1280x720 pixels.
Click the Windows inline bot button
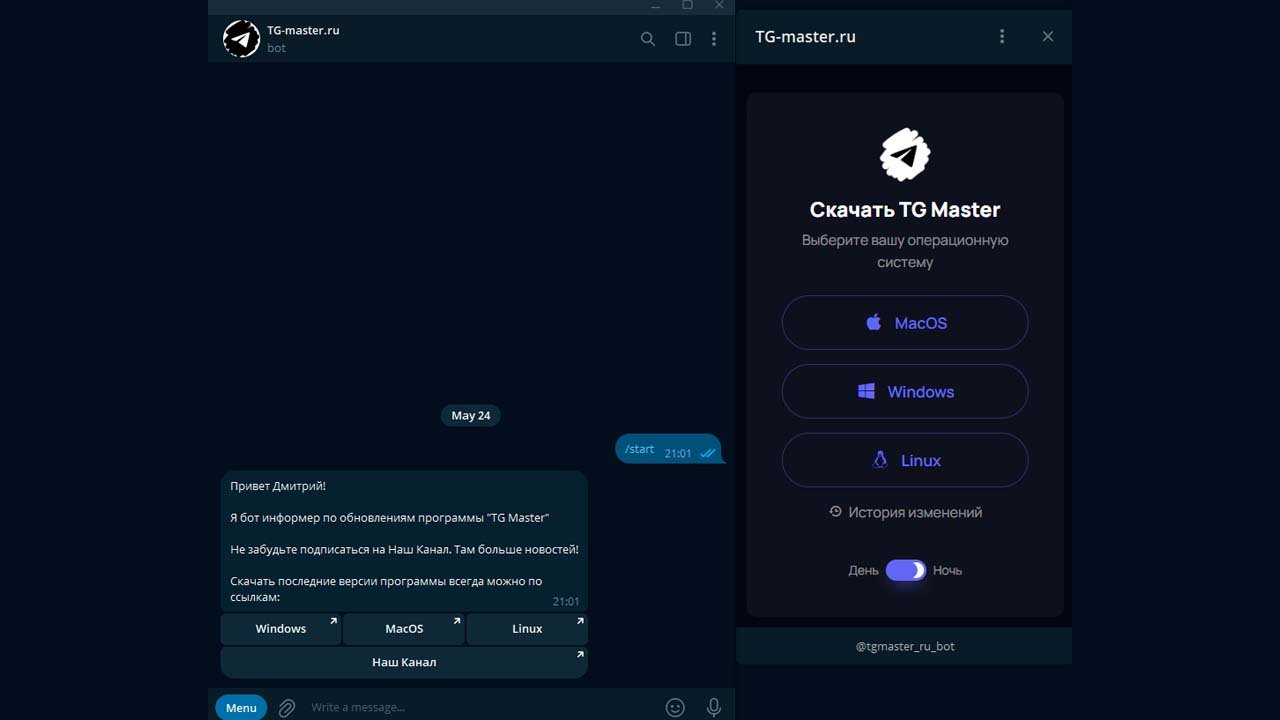tap(280, 629)
